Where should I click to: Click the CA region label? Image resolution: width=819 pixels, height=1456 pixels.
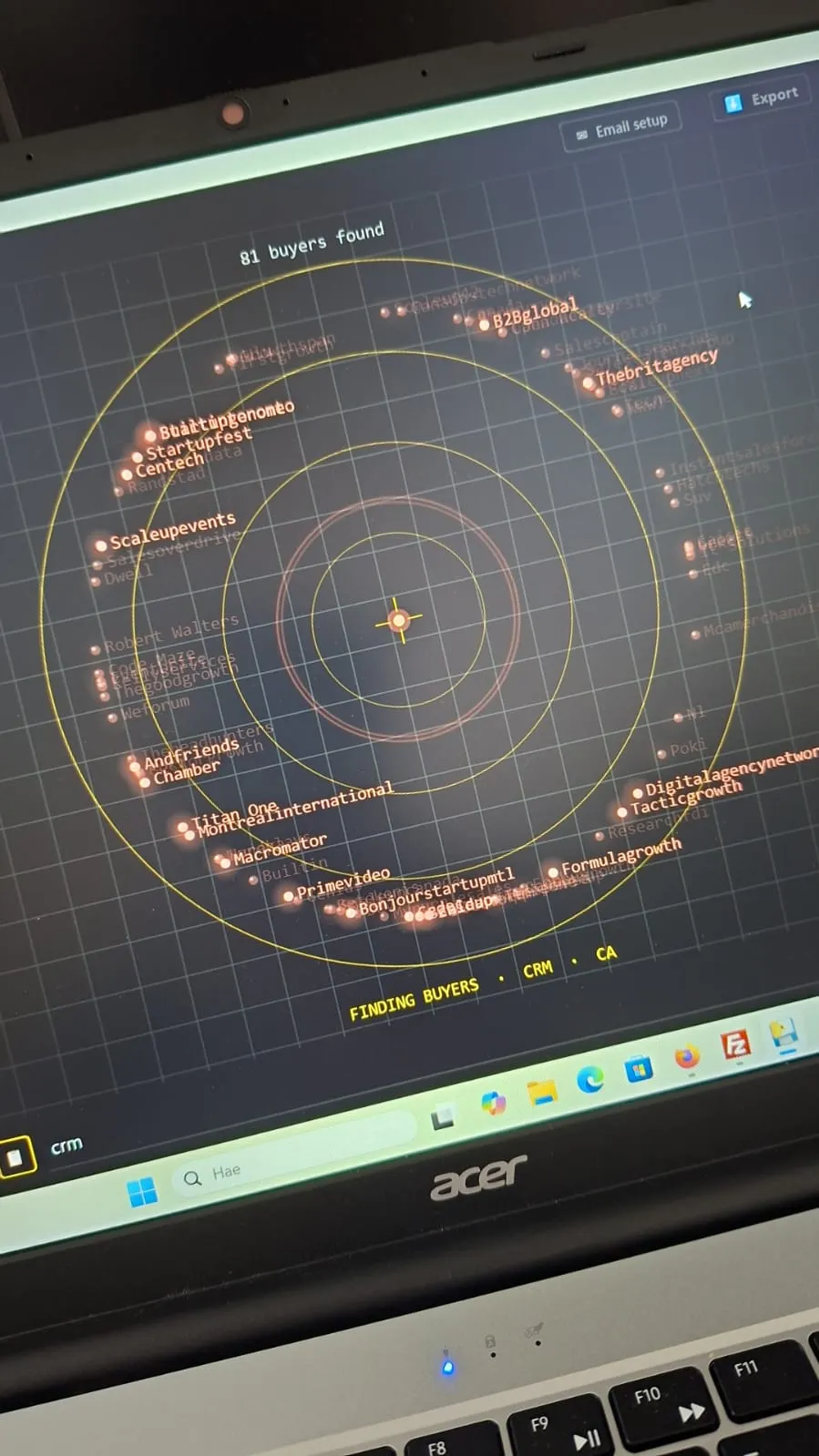coord(606,953)
